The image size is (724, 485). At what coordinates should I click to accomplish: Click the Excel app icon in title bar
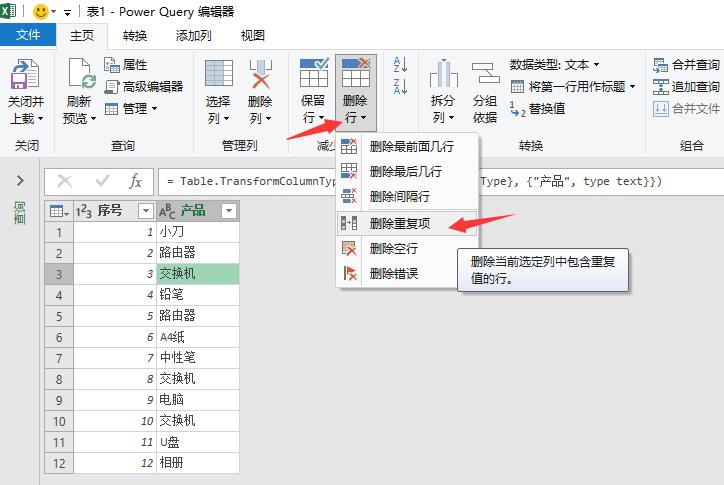click(x=8, y=11)
